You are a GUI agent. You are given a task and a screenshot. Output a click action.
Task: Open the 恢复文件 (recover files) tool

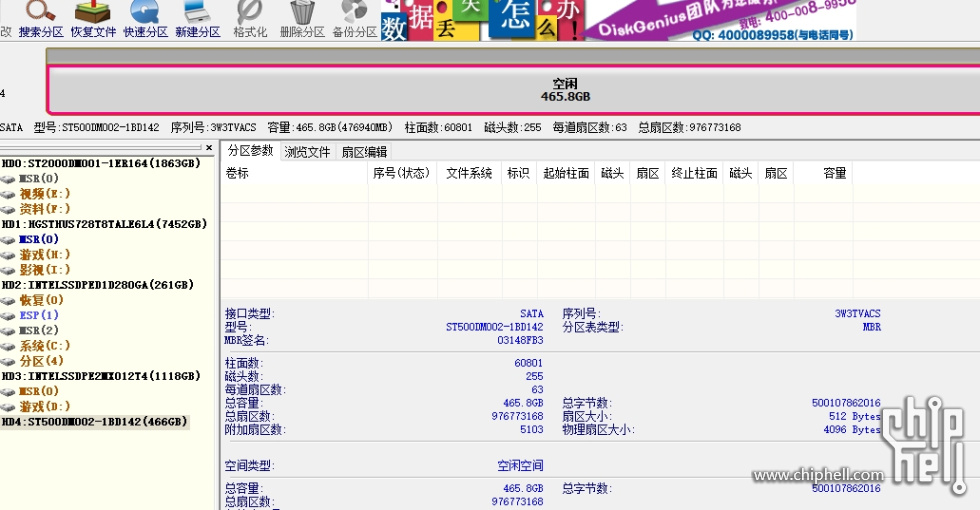coord(93,20)
